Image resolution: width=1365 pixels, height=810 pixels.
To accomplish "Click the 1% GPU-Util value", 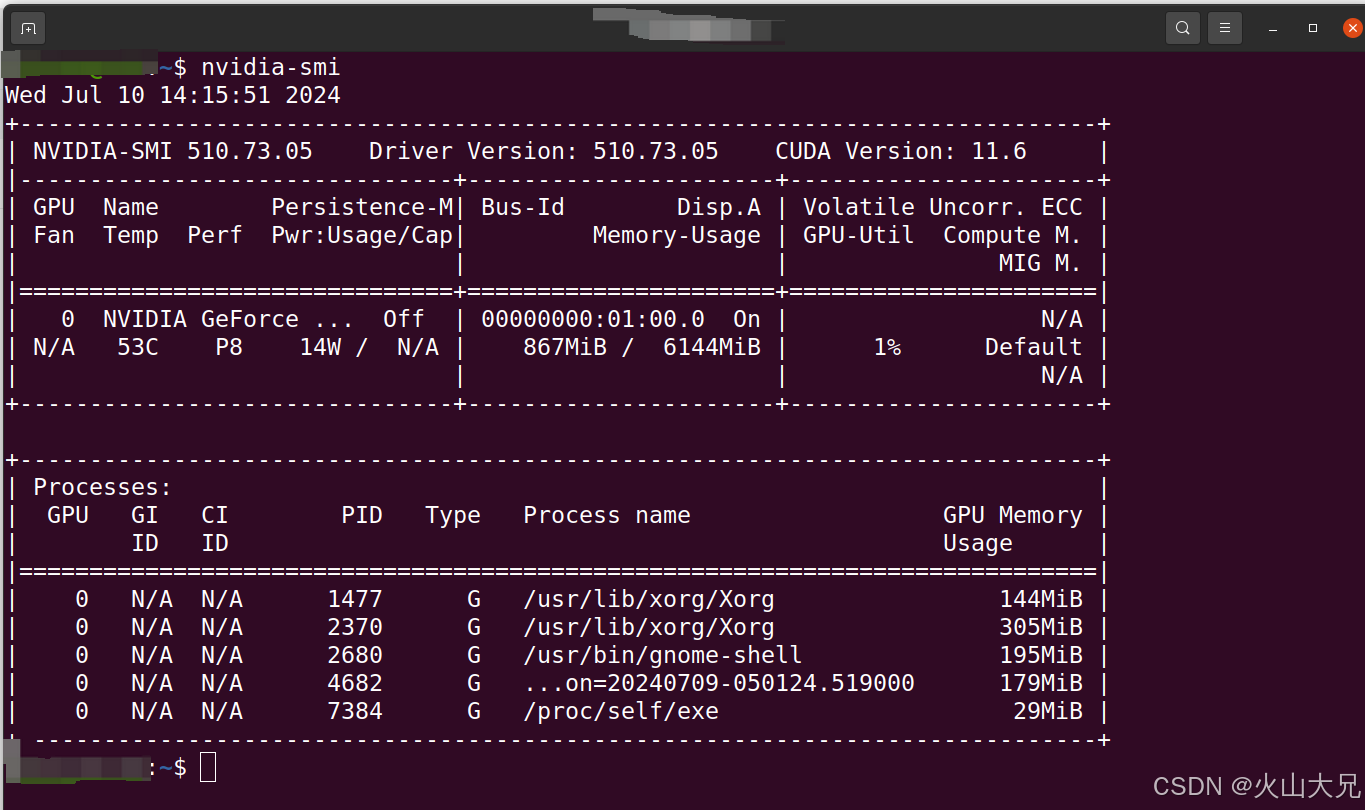I will 886,347.
